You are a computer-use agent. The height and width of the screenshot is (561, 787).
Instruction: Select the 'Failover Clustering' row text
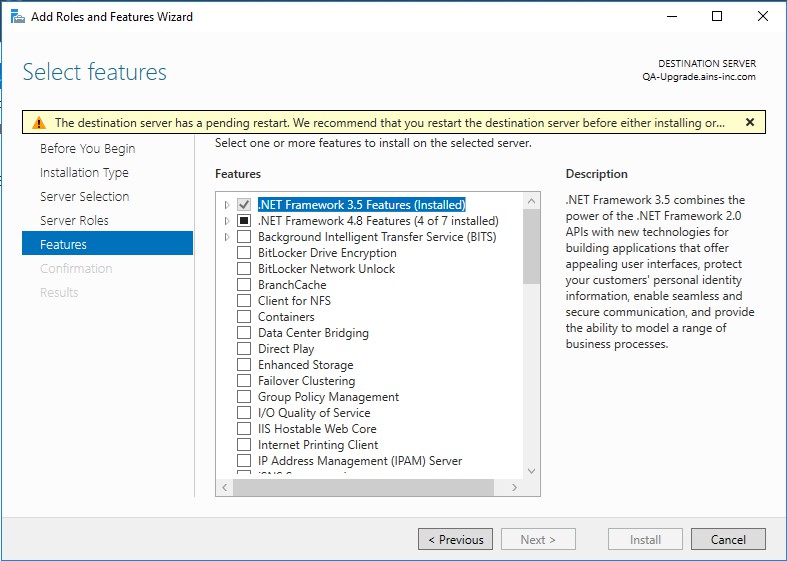point(307,381)
